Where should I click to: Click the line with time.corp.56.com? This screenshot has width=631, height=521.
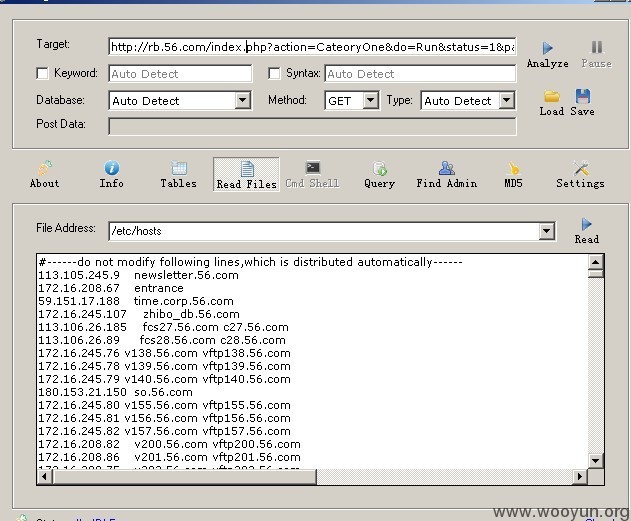[x=136, y=301]
